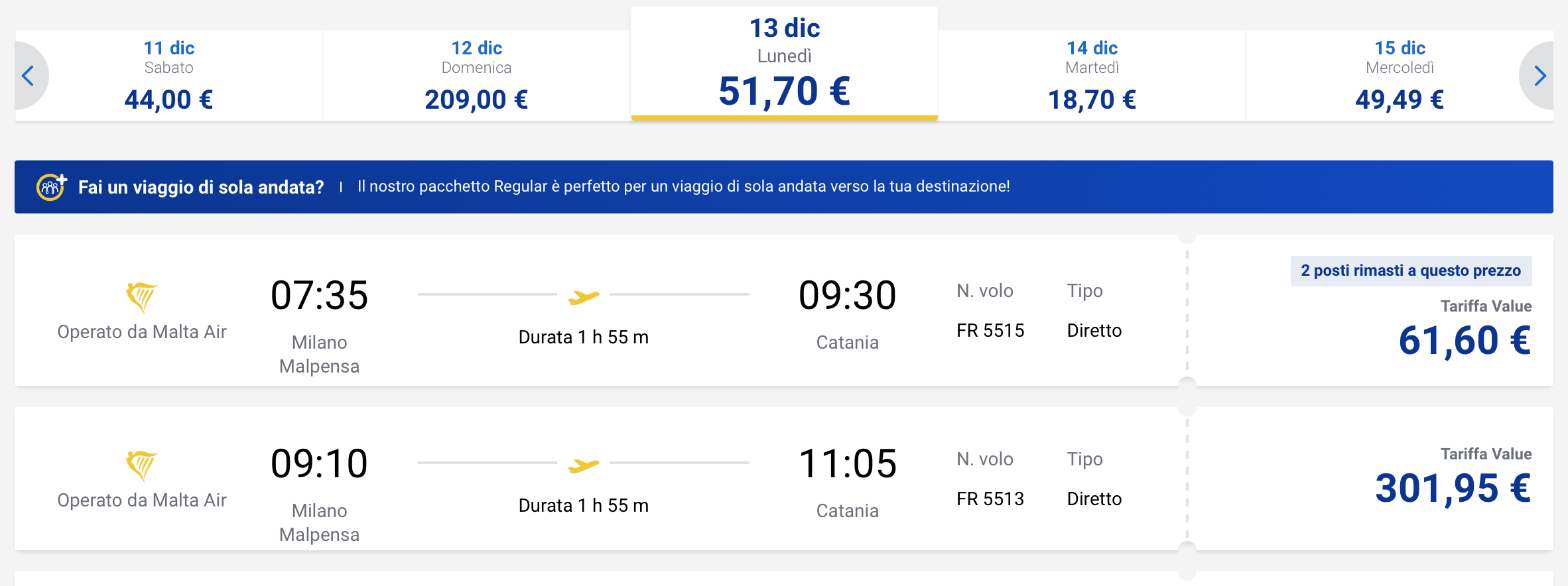Click the Ryanair harp logo on 07:35 flight

pyautogui.click(x=141, y=297)
